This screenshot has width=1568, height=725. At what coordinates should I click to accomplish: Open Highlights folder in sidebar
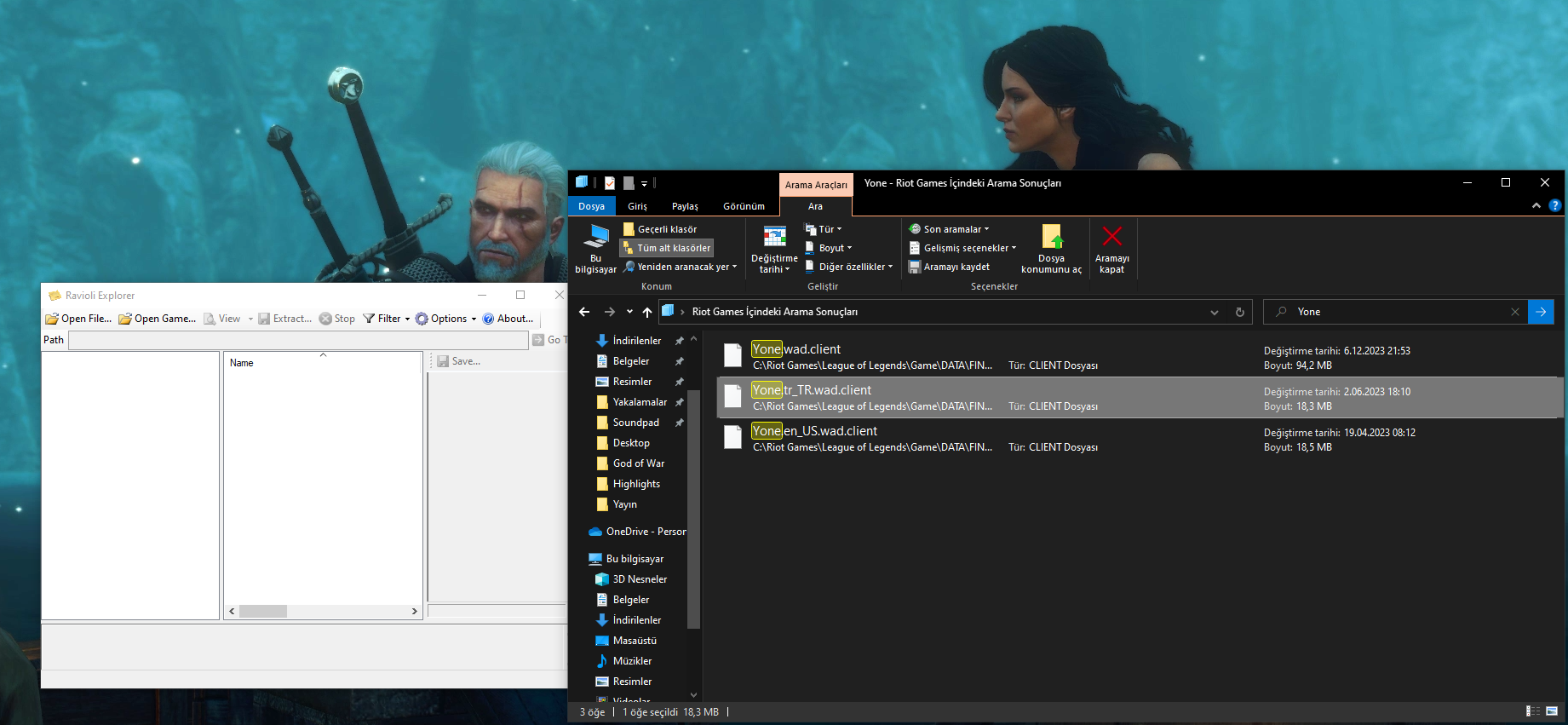click(636, 484)
